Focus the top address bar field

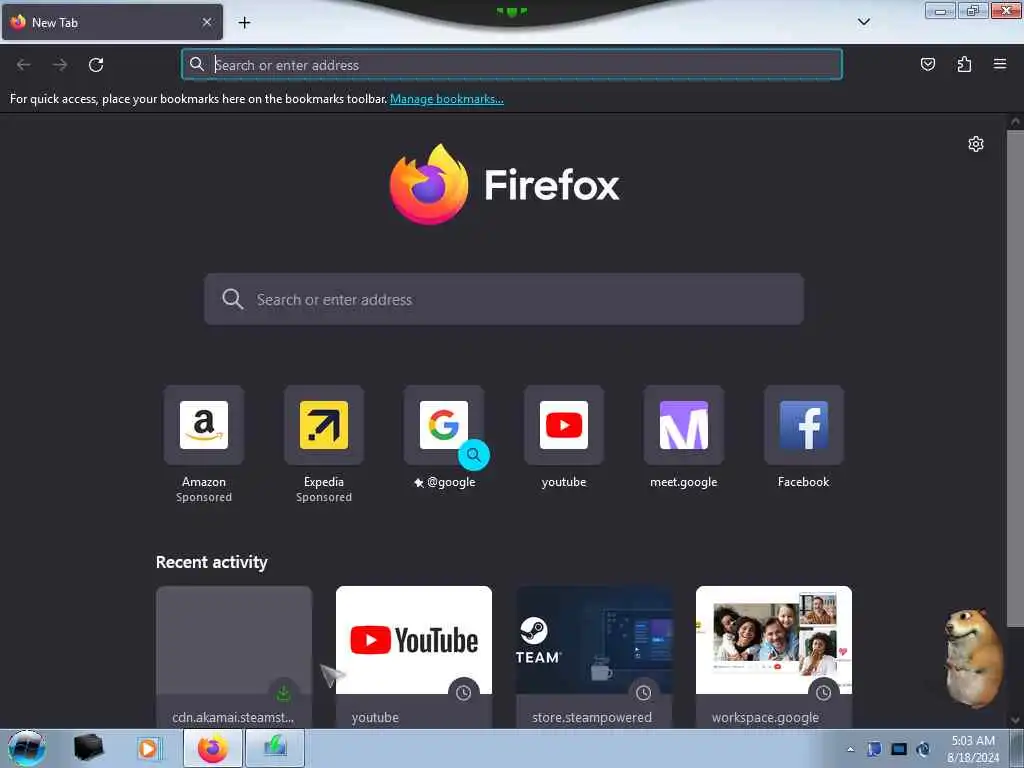[x=512, y=65]
